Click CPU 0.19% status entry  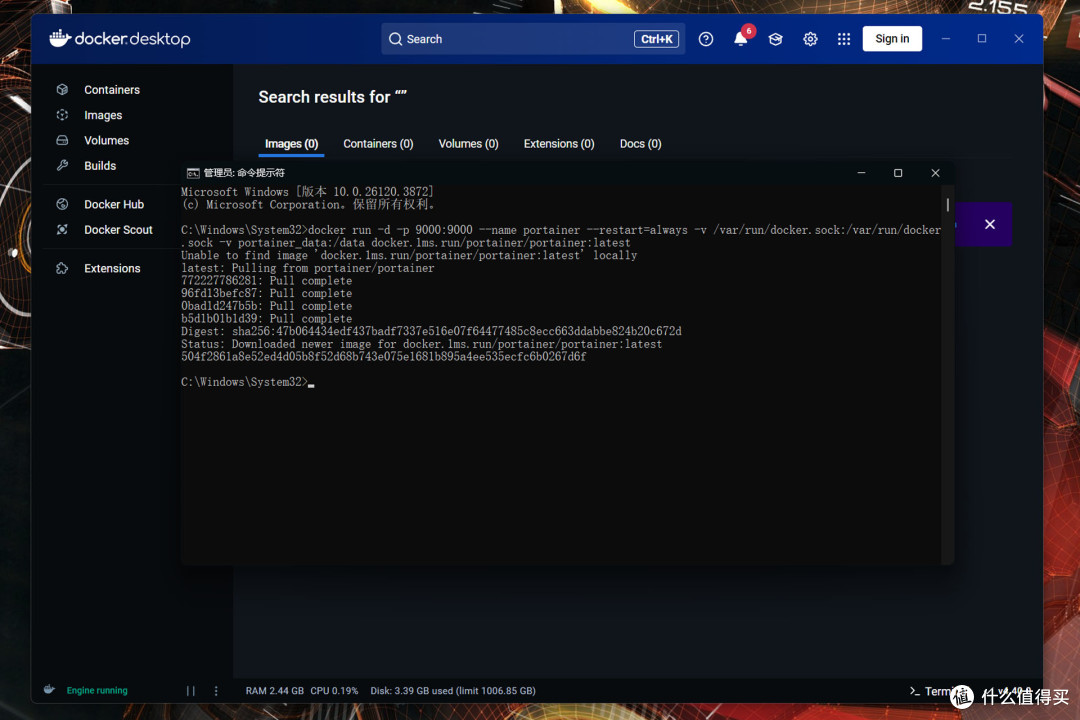[x=334, y=690]
